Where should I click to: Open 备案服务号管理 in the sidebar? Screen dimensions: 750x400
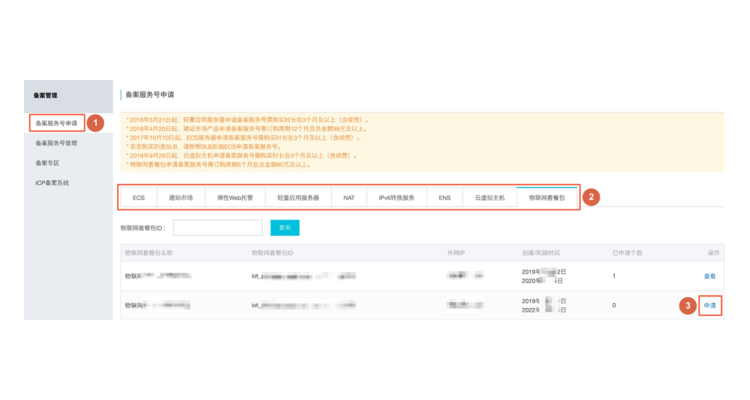56,143
